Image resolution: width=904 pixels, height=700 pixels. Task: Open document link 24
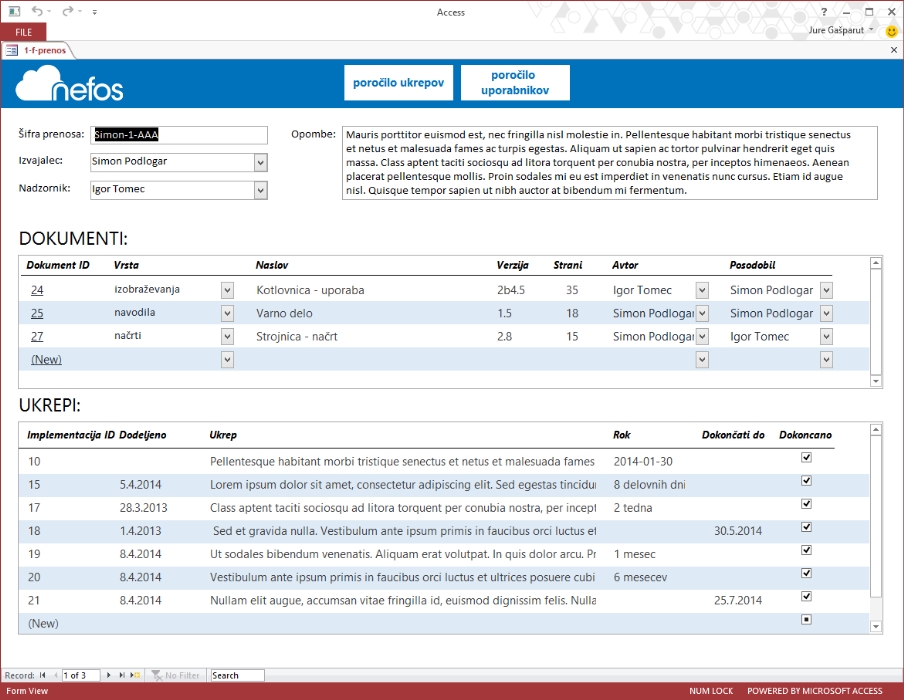pyautogui.click(x=37, y=290)
